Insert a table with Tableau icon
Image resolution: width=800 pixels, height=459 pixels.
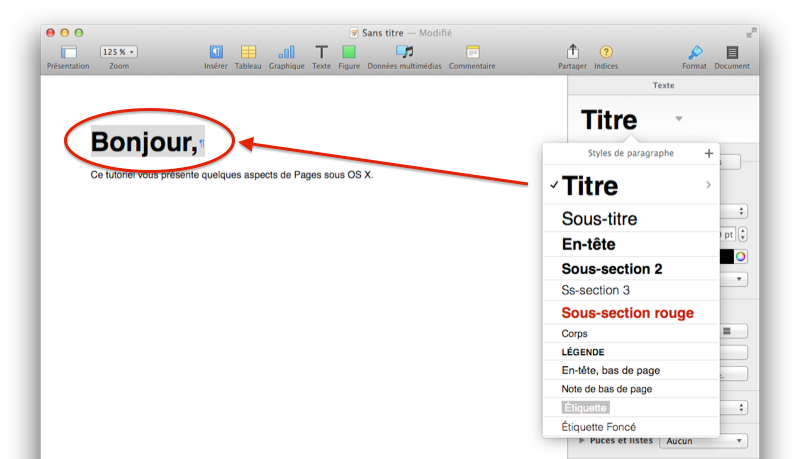point(248,52)
